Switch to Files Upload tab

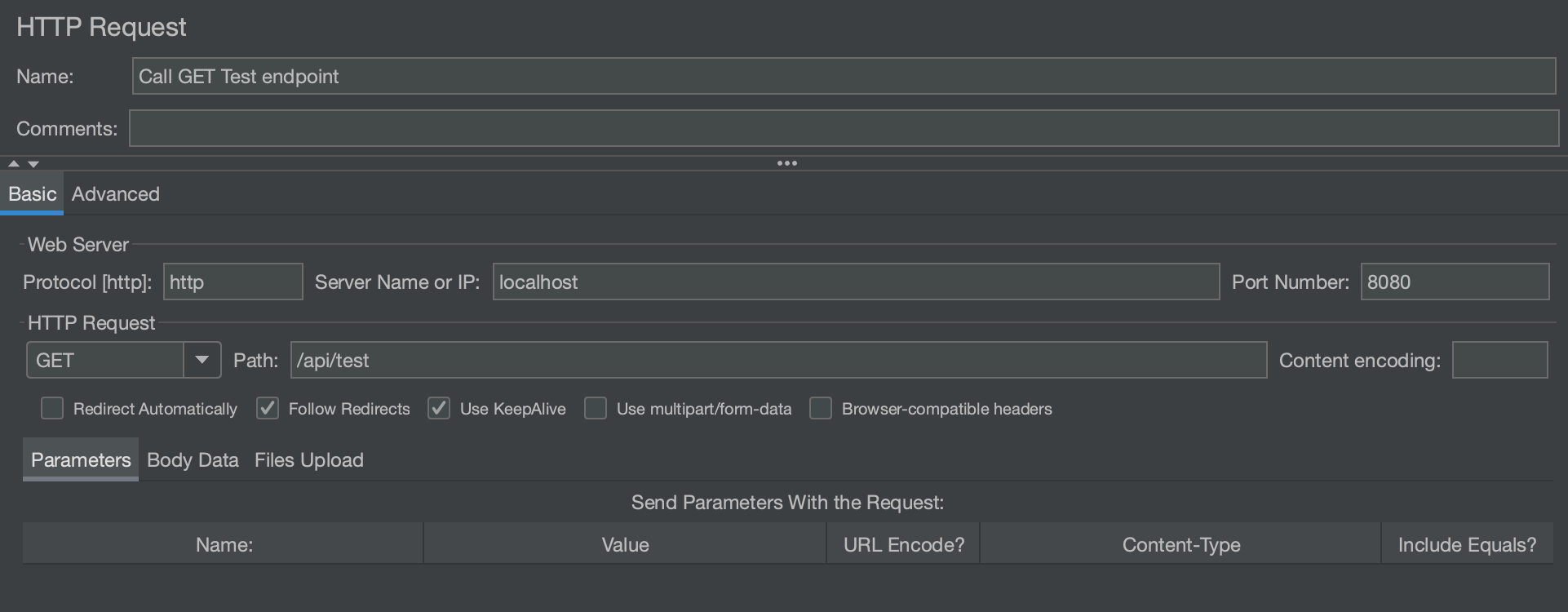point(309,460)
